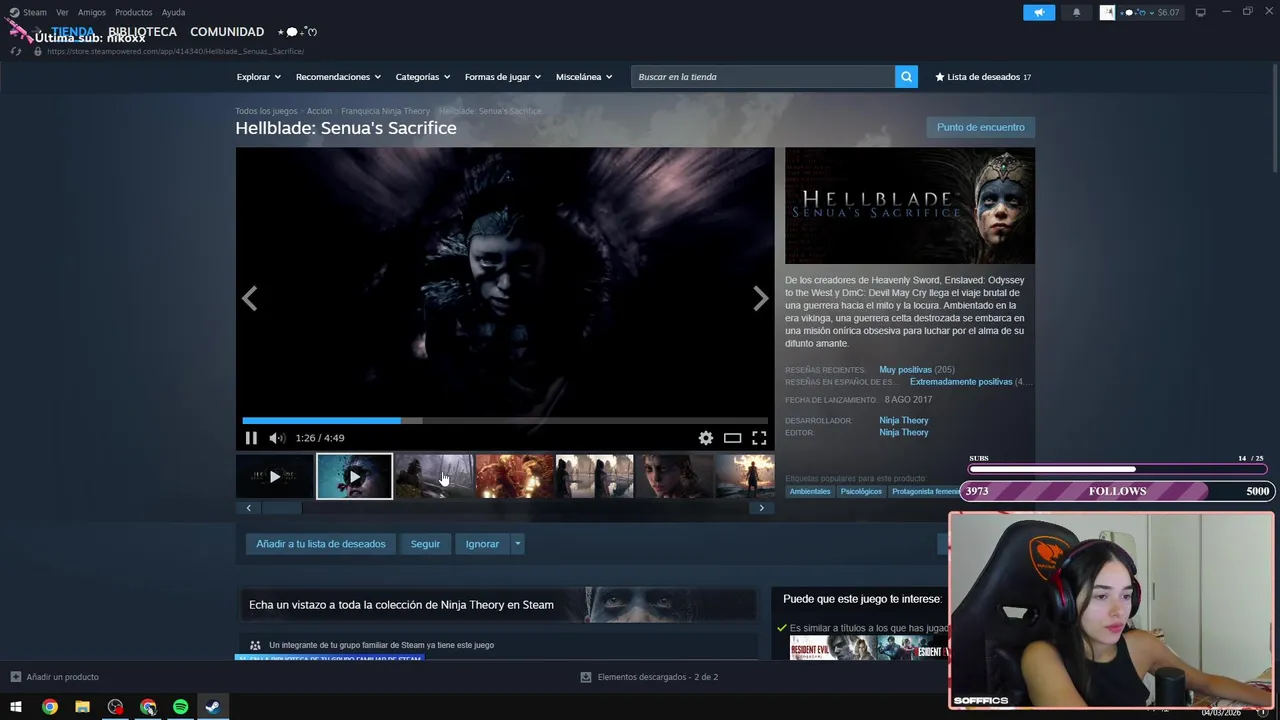Image resolution: width=1280 pixels, height=720 pixels.
Task: Mute the trailer volume
Action: 277,438
